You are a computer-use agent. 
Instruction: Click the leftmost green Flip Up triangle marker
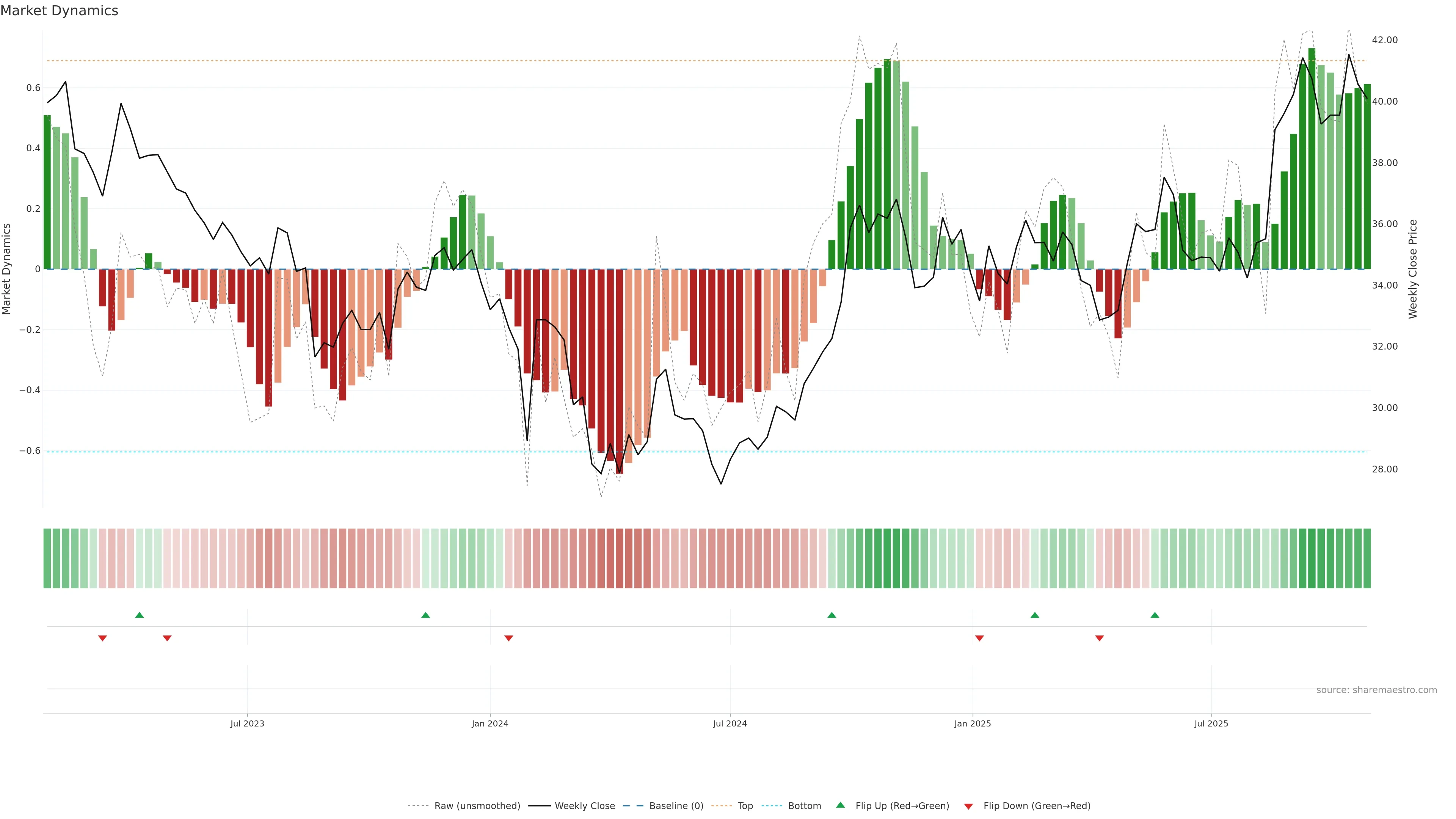pyautogui.click(x=140, y=615)
